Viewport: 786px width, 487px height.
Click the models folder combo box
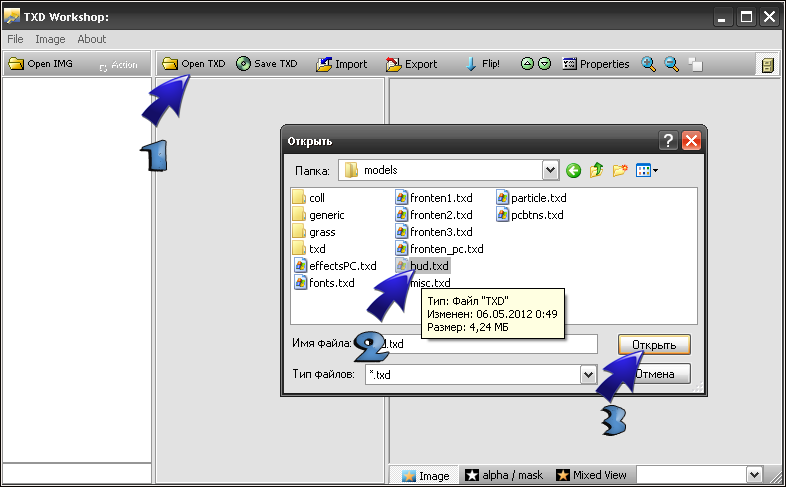[x=448, y=170]
